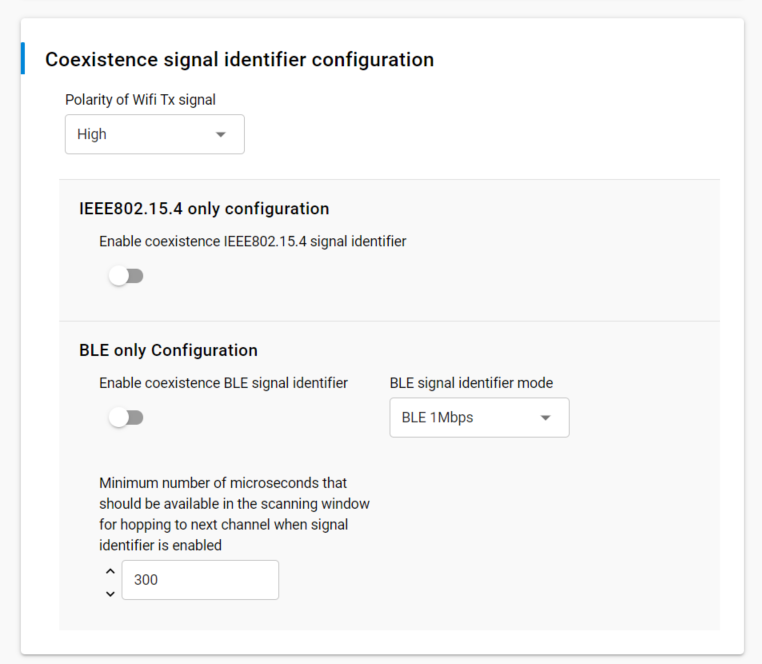
Task: Click 'Enable coexistence IEEE802.15.4 signal identifier' label
Action: pyautogui.click(x=252, y=241)
